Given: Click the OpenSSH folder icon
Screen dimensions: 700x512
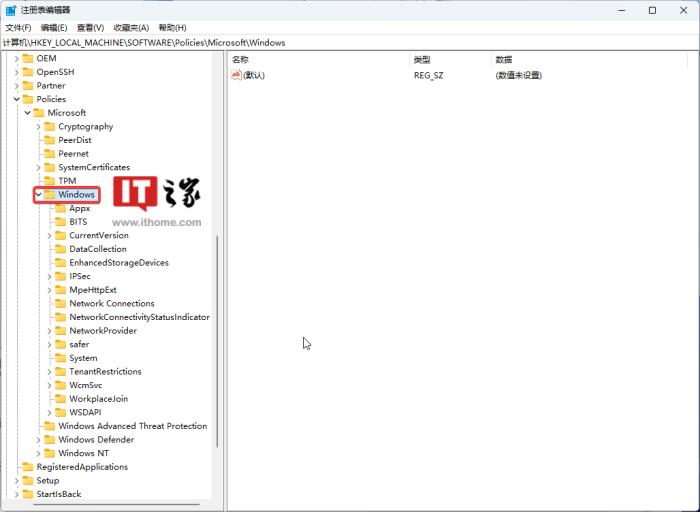Looking at the screenshot, I should (28, 72).
